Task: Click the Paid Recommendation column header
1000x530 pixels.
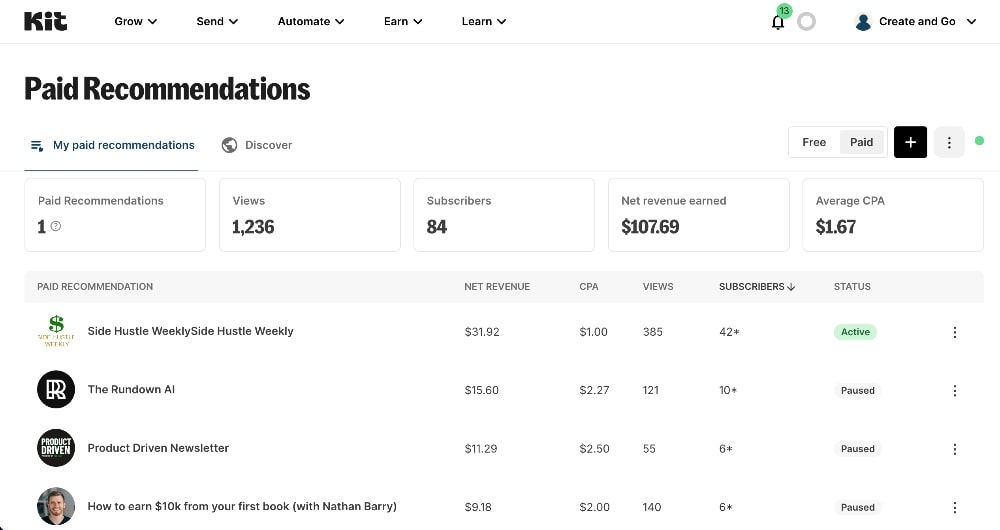Action: (95, 286)
